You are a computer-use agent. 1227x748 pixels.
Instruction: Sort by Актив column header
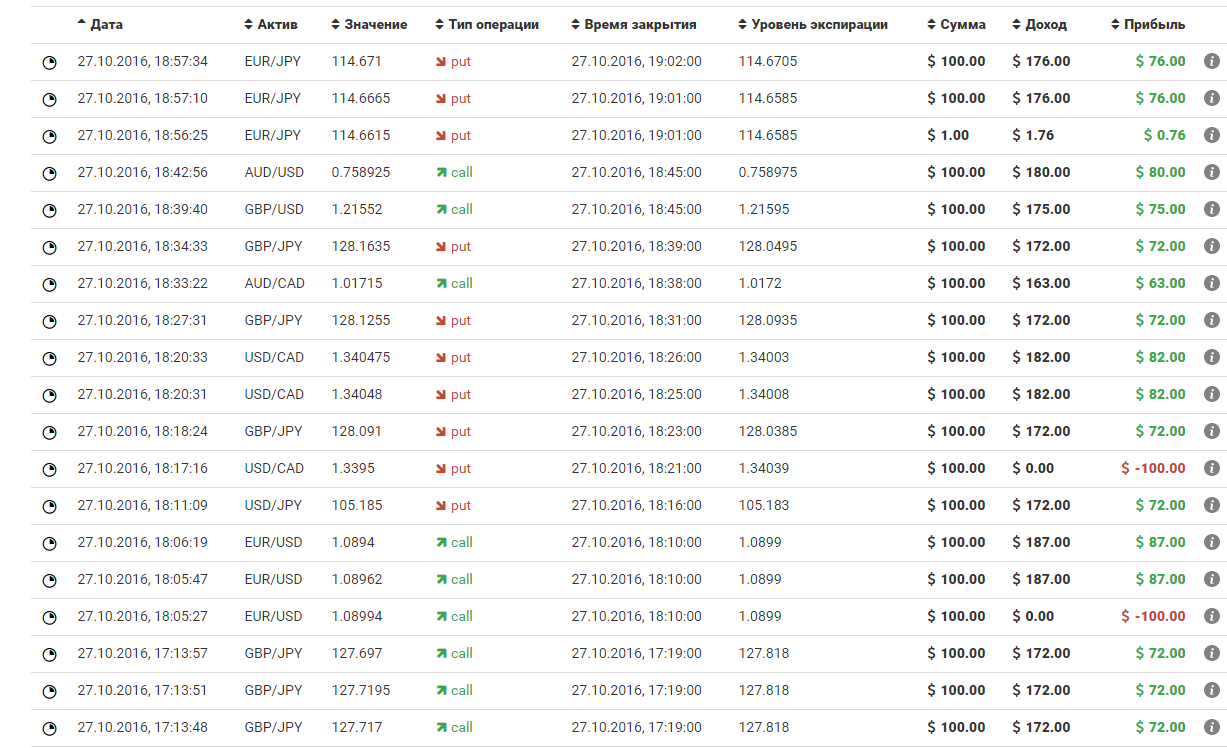(x=277, y=24)
